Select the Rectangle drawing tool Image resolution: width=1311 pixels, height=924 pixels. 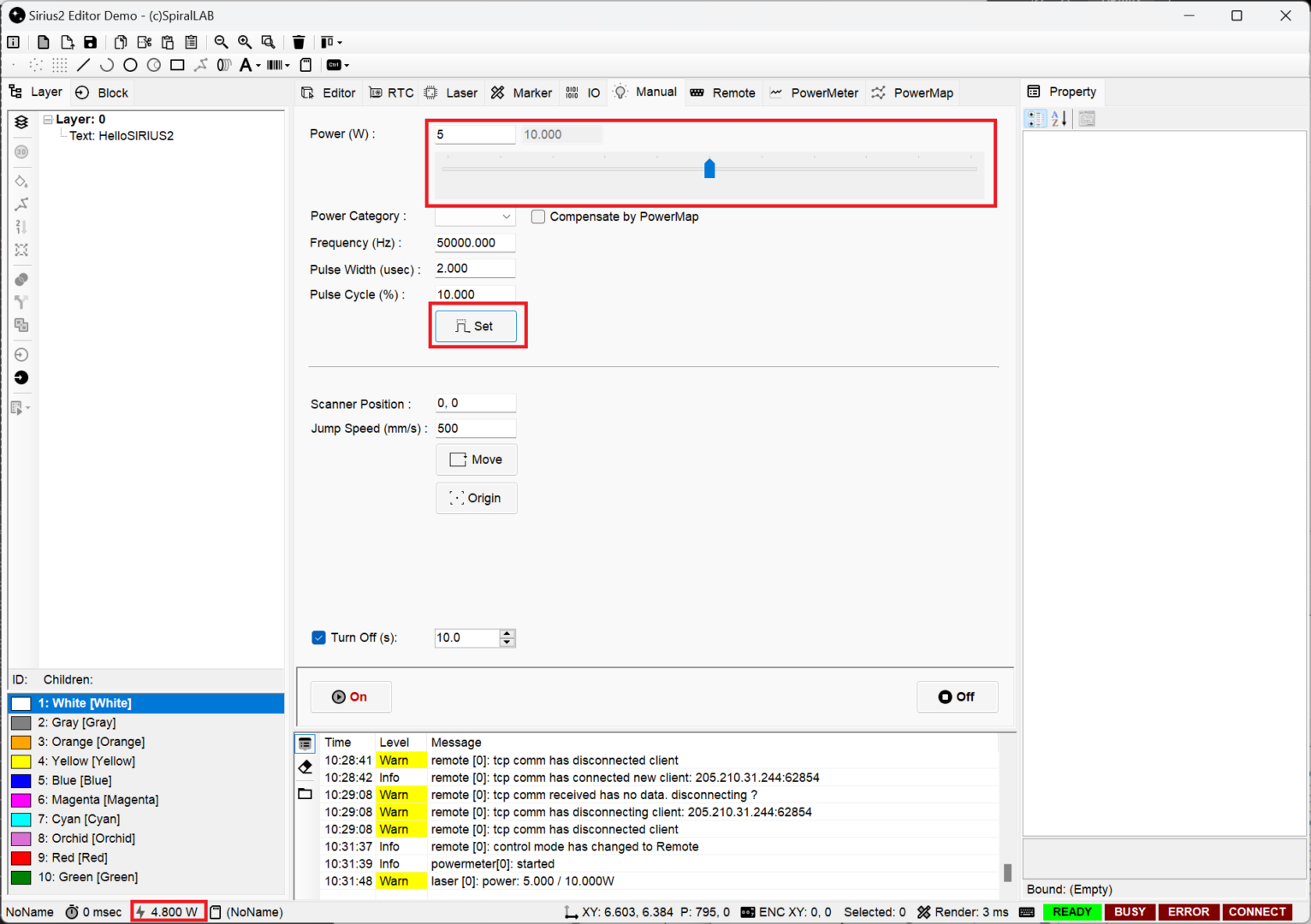177,65
